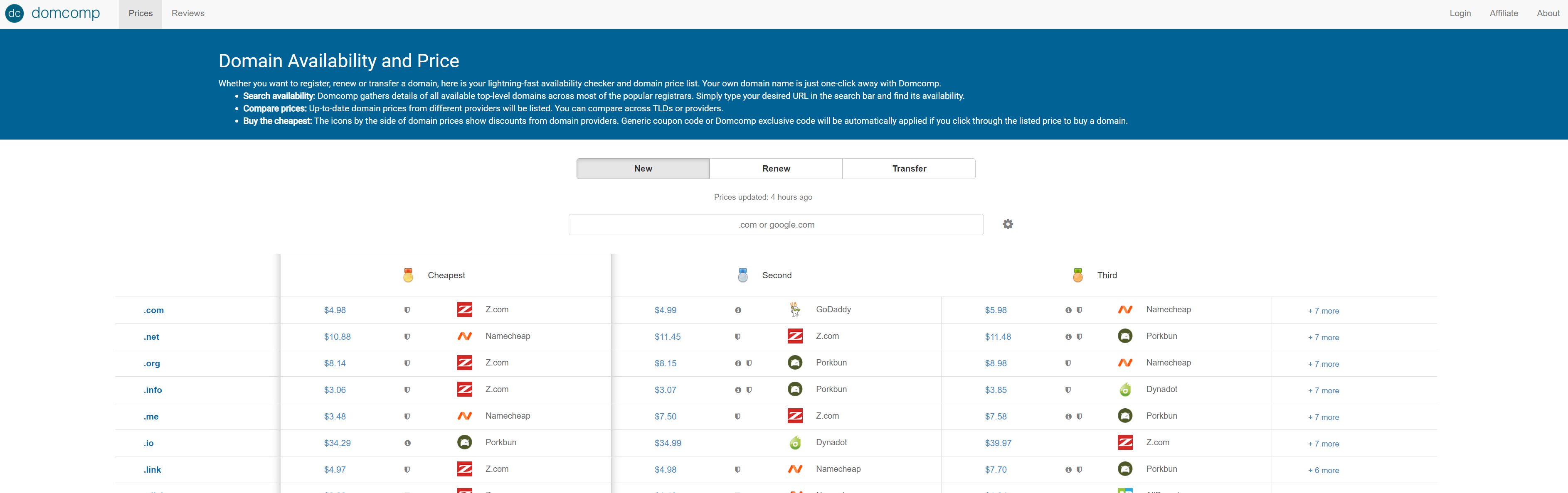This screenshot has height=493, width=1568.
Task: Click the shield icon next to $10.88 .net price
Action: [x=407, y=337]
